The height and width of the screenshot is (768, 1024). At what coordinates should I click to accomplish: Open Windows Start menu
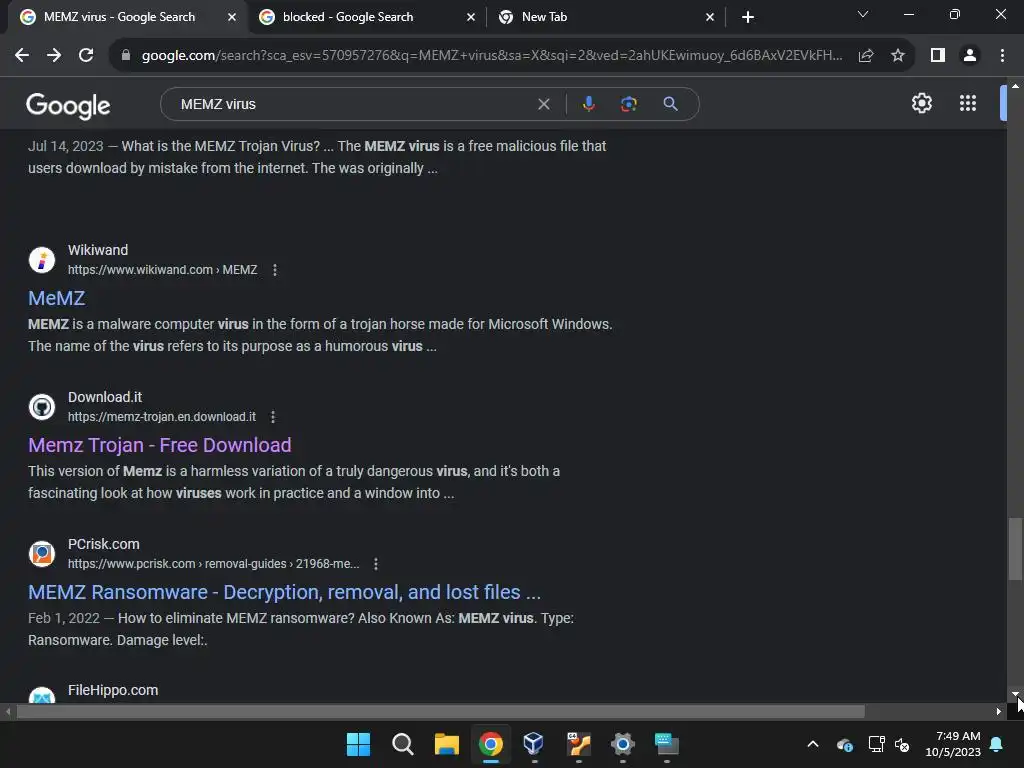tap(358, 744)
